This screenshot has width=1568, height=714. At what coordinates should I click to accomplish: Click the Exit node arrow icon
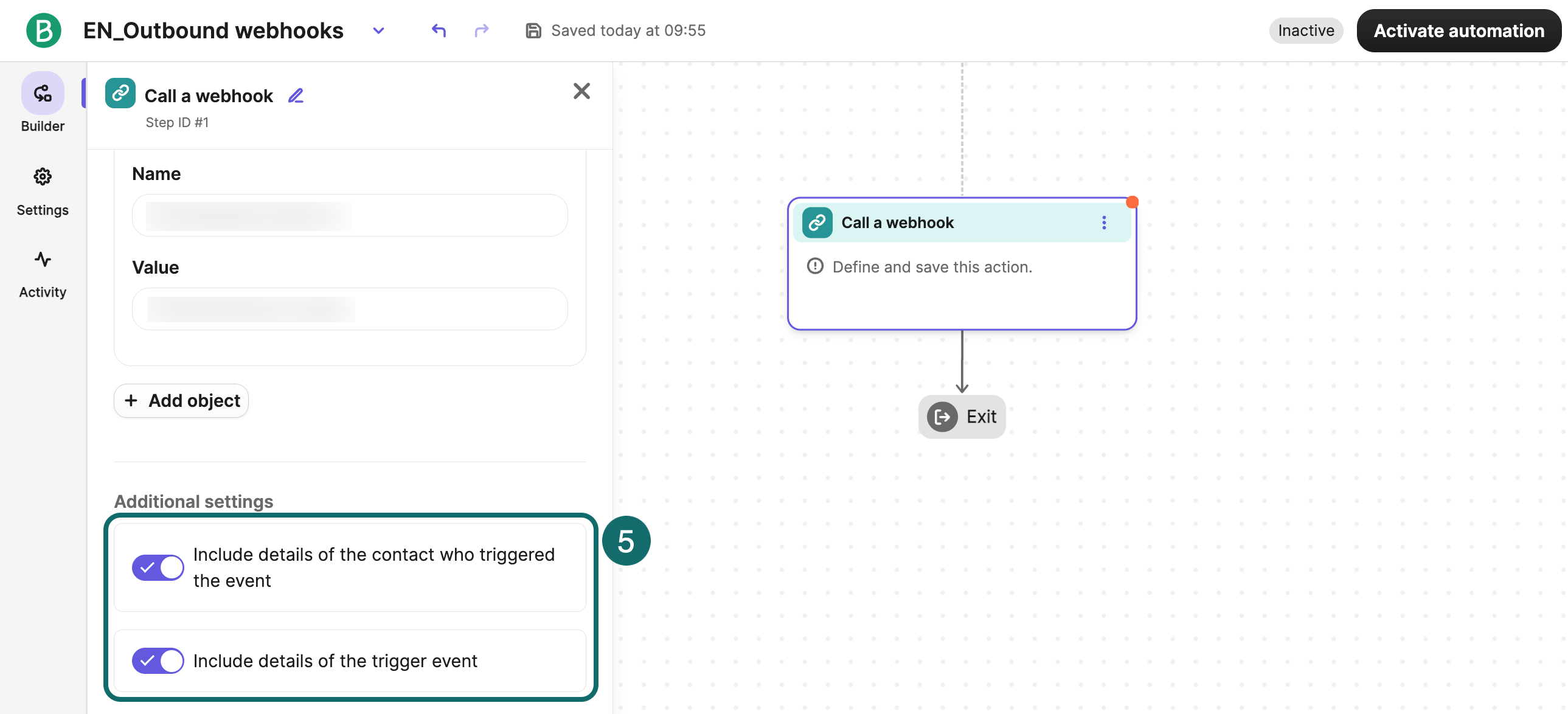[x=942, y=417]
